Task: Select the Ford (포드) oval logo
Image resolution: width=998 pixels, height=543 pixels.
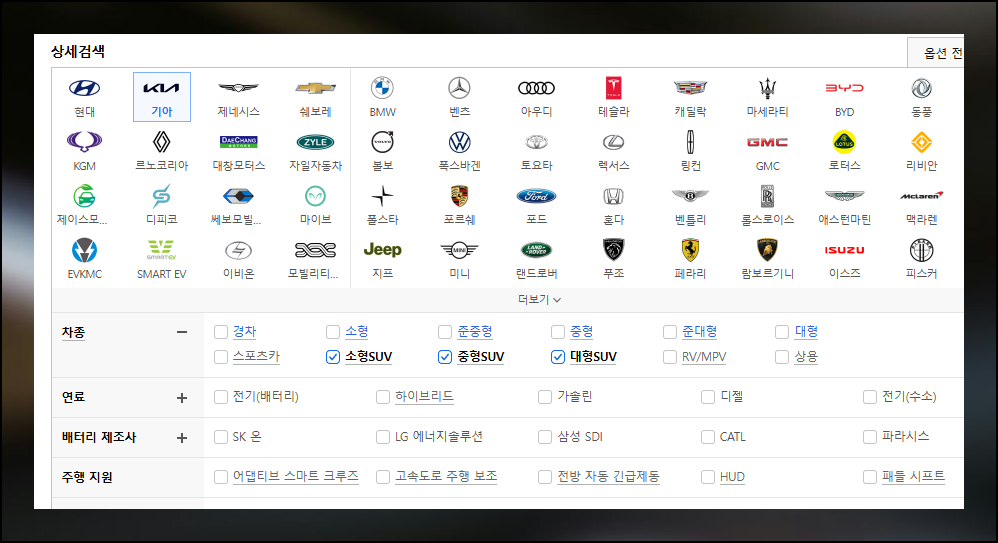Action: click(537, 196)
